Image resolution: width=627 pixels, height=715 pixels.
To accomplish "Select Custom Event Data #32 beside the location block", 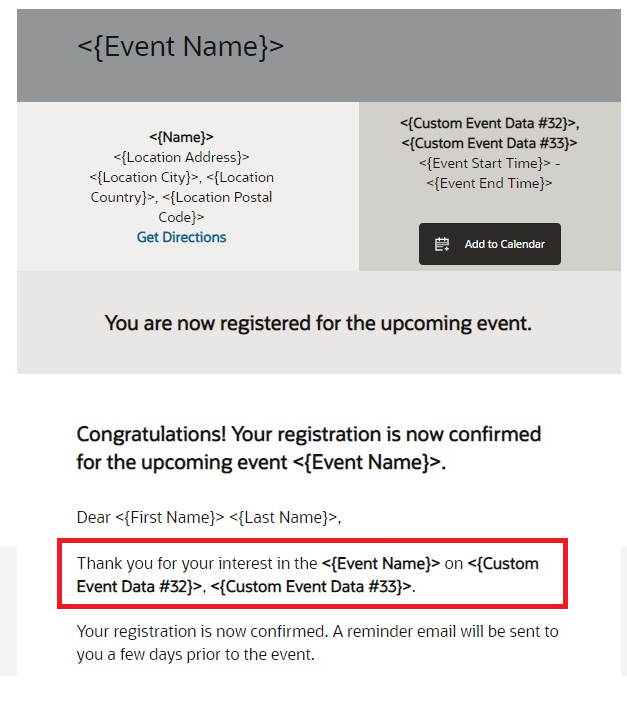I will point(488,123).
